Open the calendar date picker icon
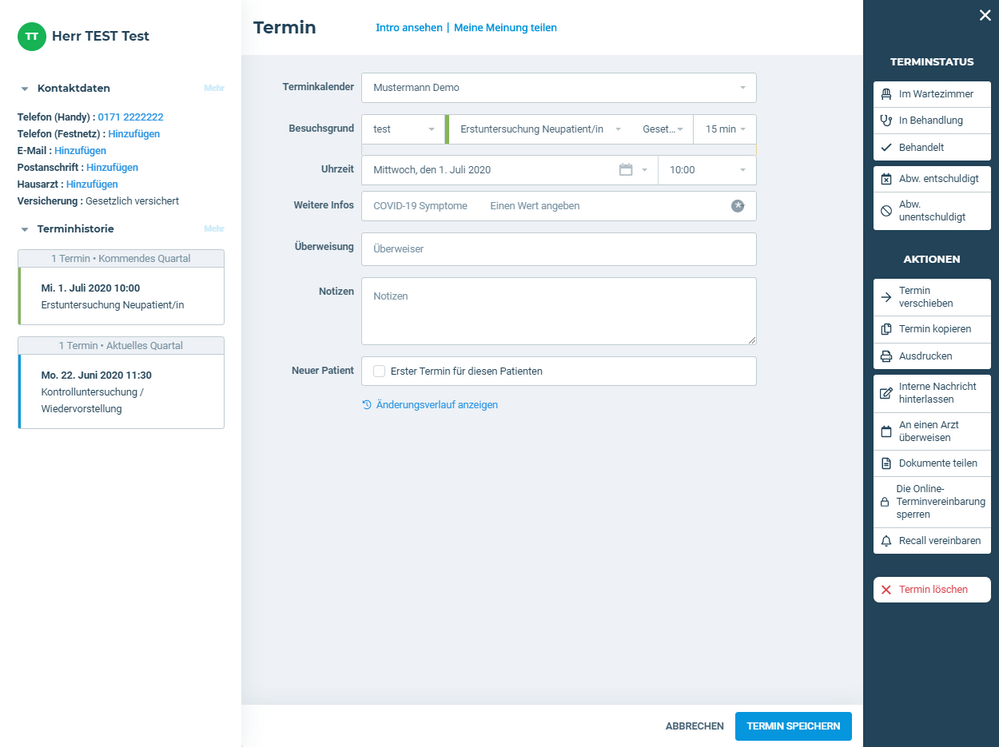Image resolution: width=999 pixels, height=747 pixels. [626, 170]
